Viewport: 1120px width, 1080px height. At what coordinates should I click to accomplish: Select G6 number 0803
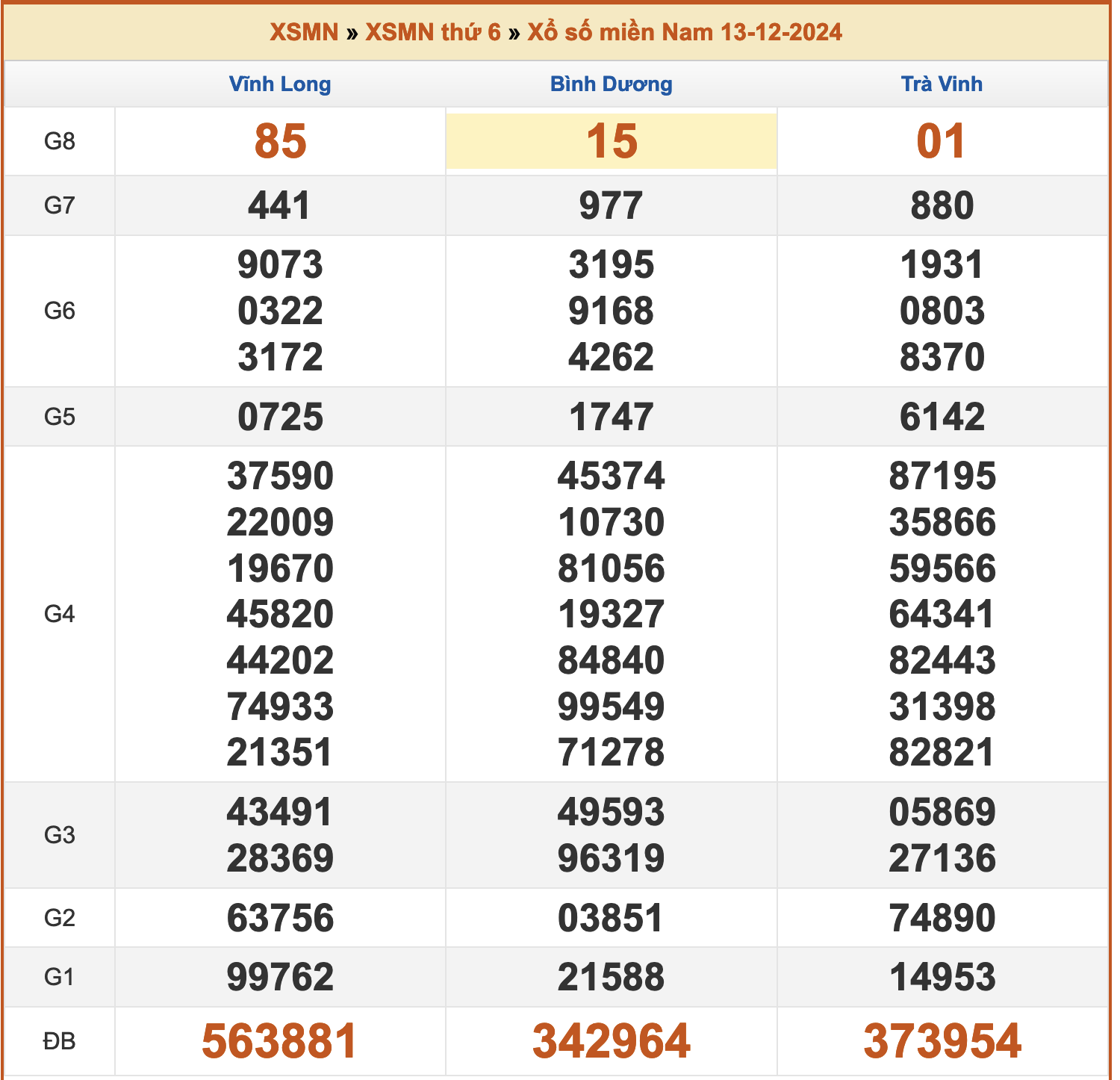point(942,311)
